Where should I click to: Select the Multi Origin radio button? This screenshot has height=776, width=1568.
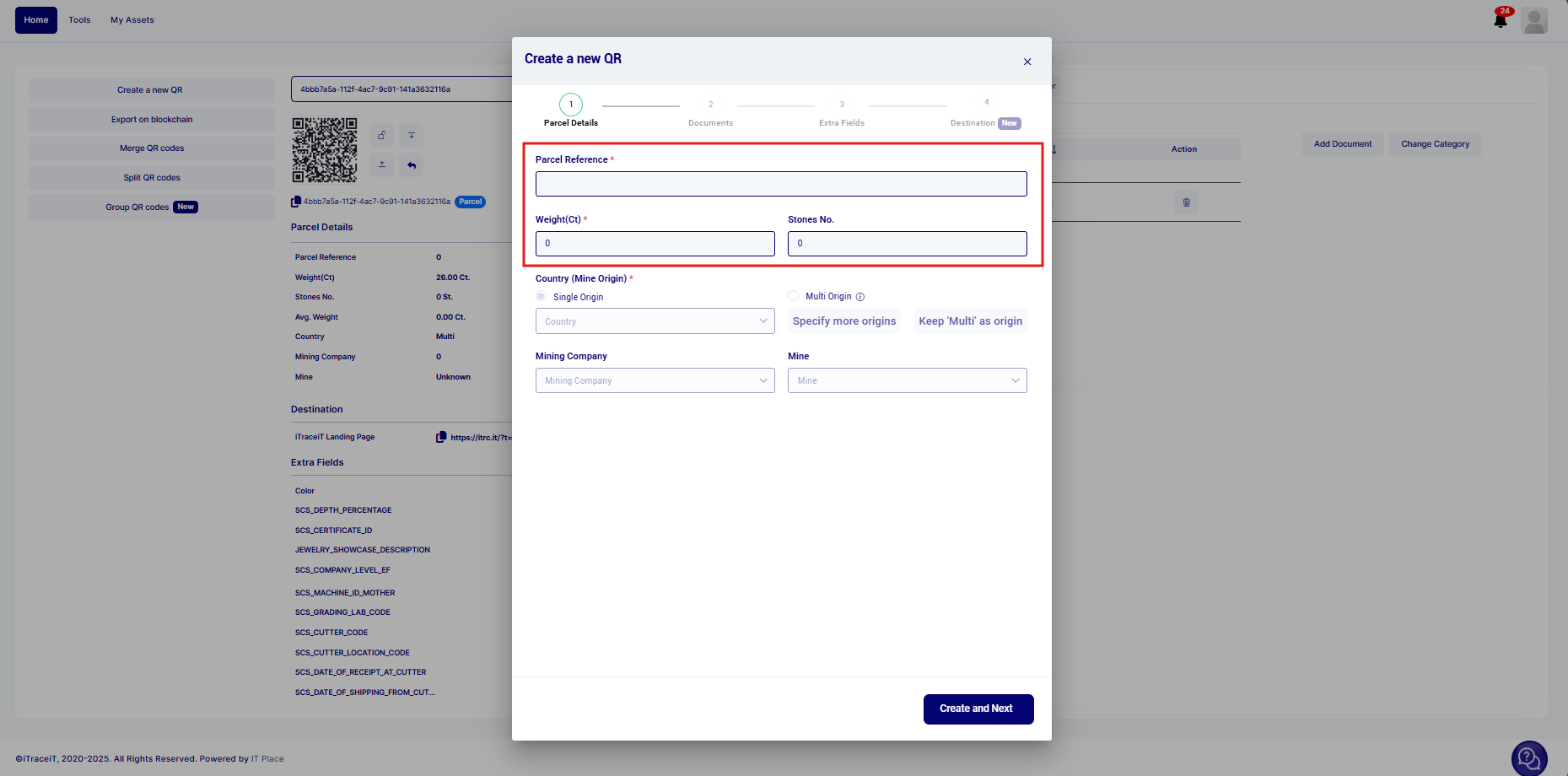pos(794,296)
